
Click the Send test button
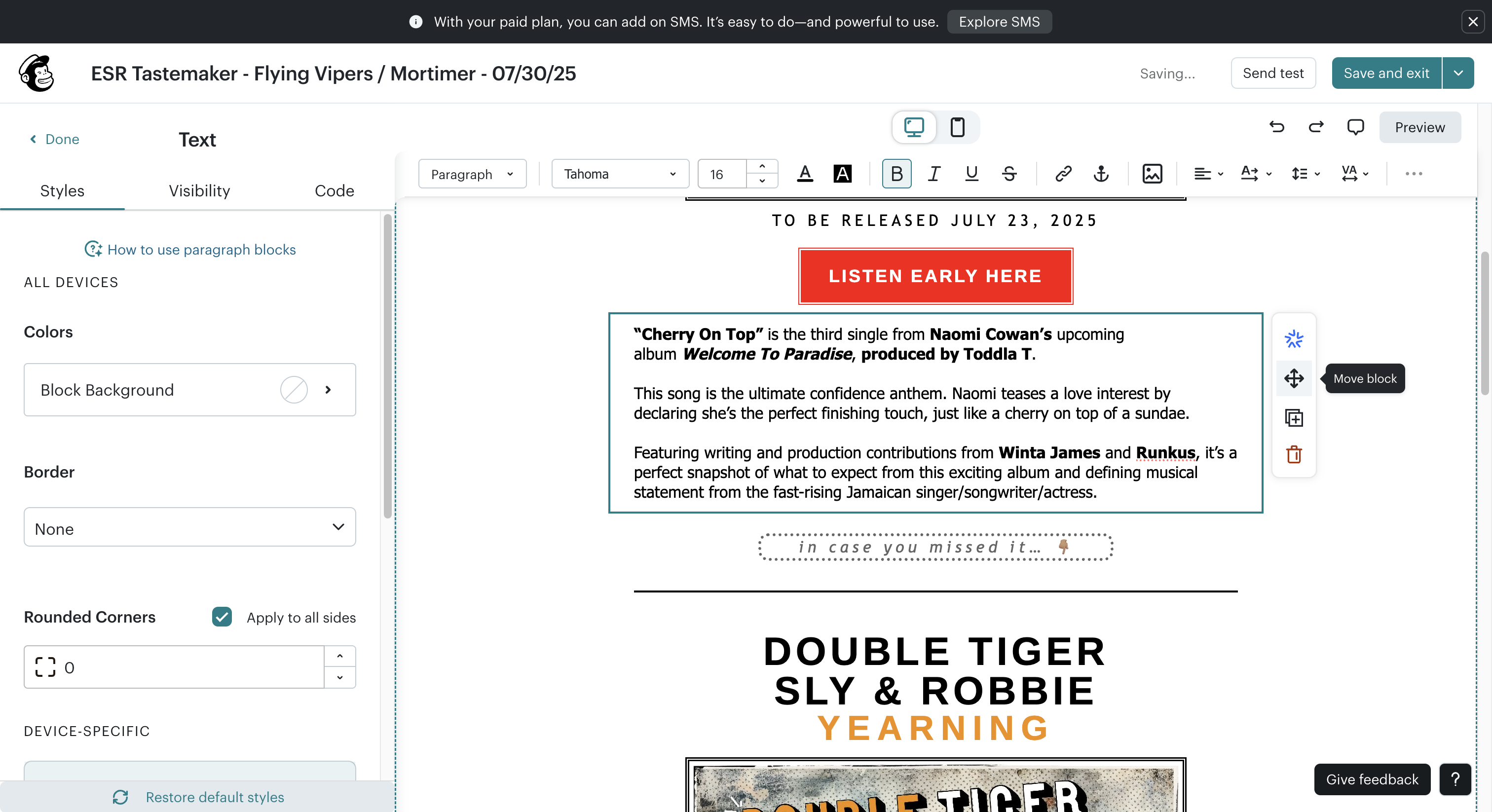click(x=1273, y=73)
